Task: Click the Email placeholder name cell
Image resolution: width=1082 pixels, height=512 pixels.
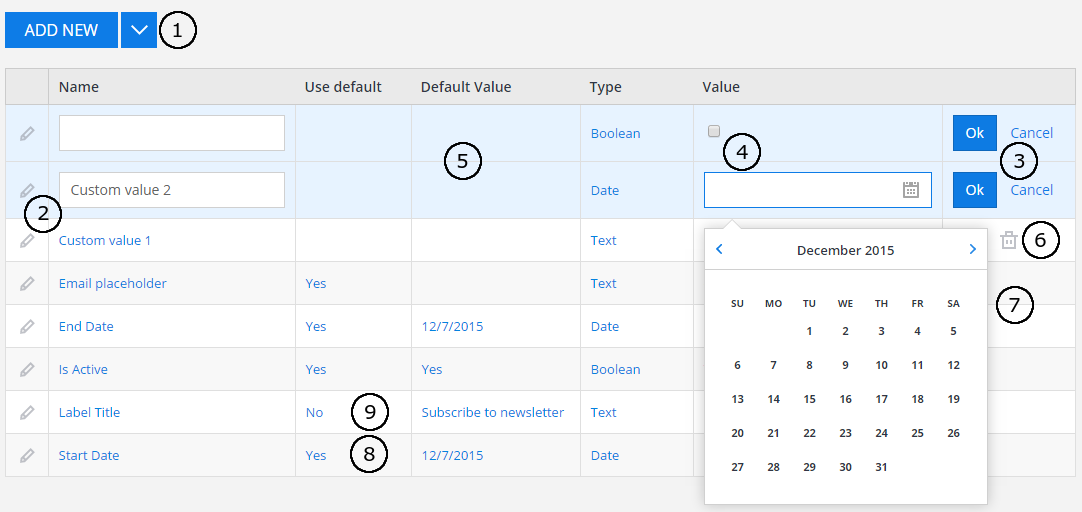Action: [x=112, y=284]
